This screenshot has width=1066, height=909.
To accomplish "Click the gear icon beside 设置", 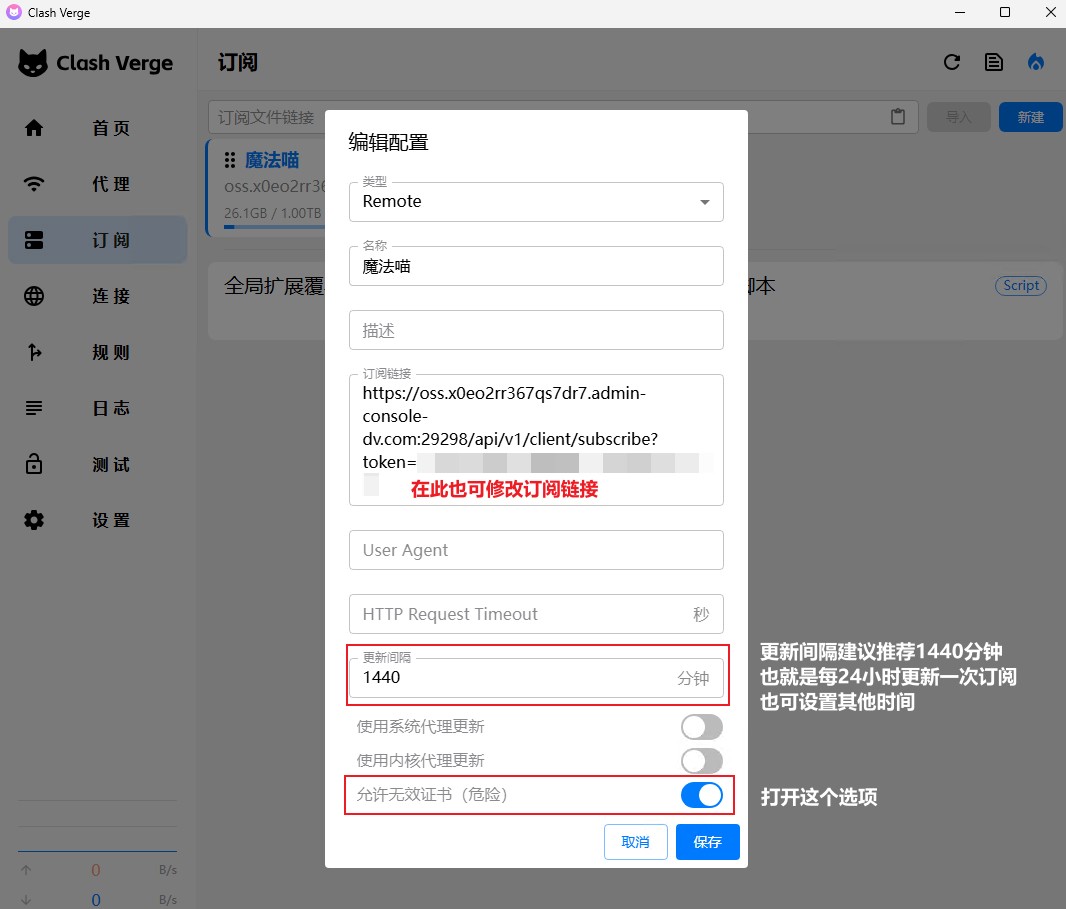I will [x=34, y=520].
